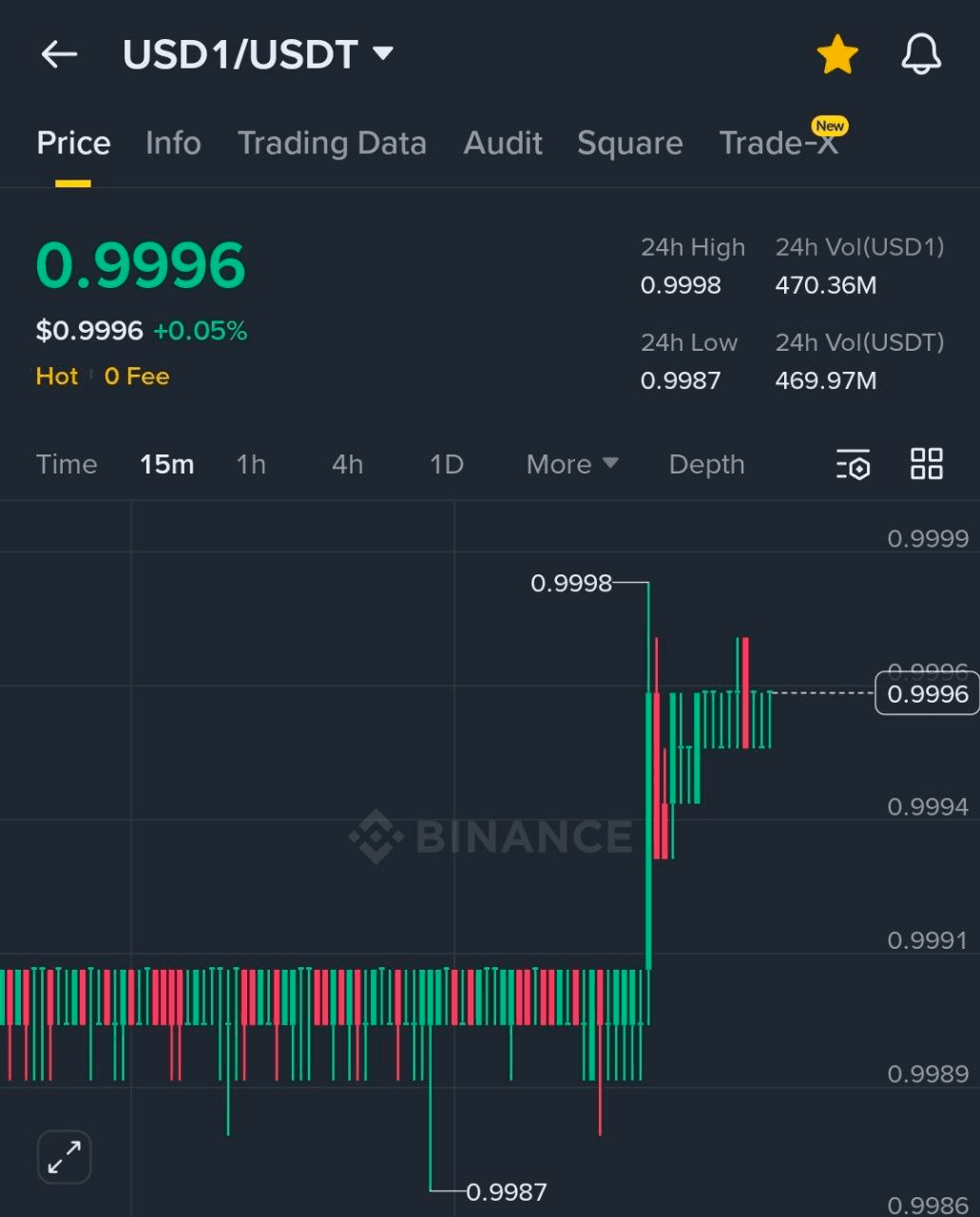The width and height of the screenshot is (980, 1217).
Task: Switch chart to Time view
Action: tap(66, 464)
